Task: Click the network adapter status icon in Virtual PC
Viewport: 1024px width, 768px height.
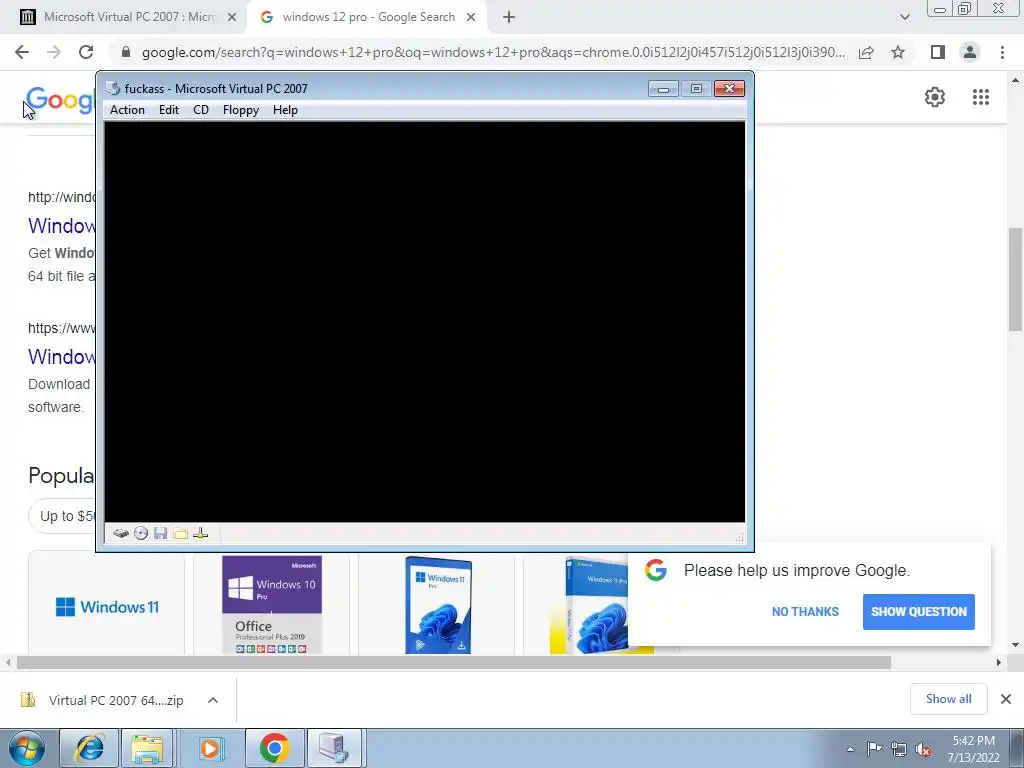Action: [201, 534]
